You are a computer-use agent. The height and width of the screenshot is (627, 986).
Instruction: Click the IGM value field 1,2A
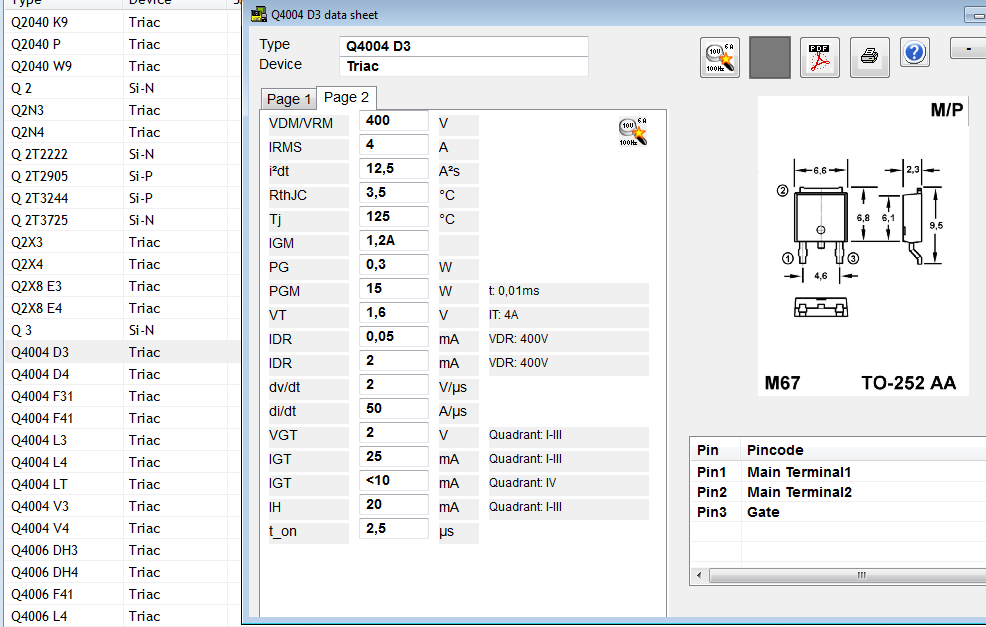[x=394, y=240]
